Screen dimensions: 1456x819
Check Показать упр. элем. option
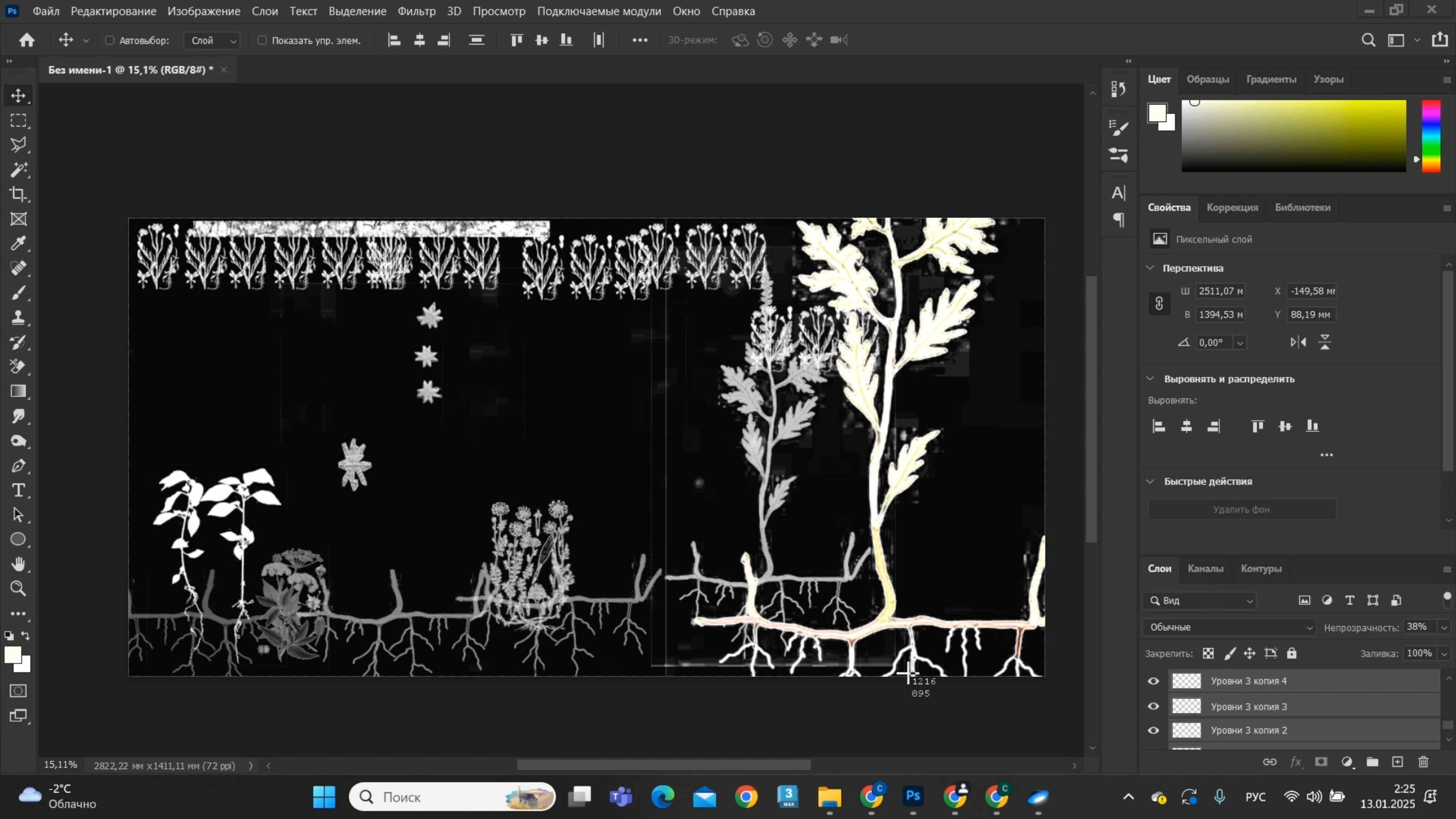point(262,40)
